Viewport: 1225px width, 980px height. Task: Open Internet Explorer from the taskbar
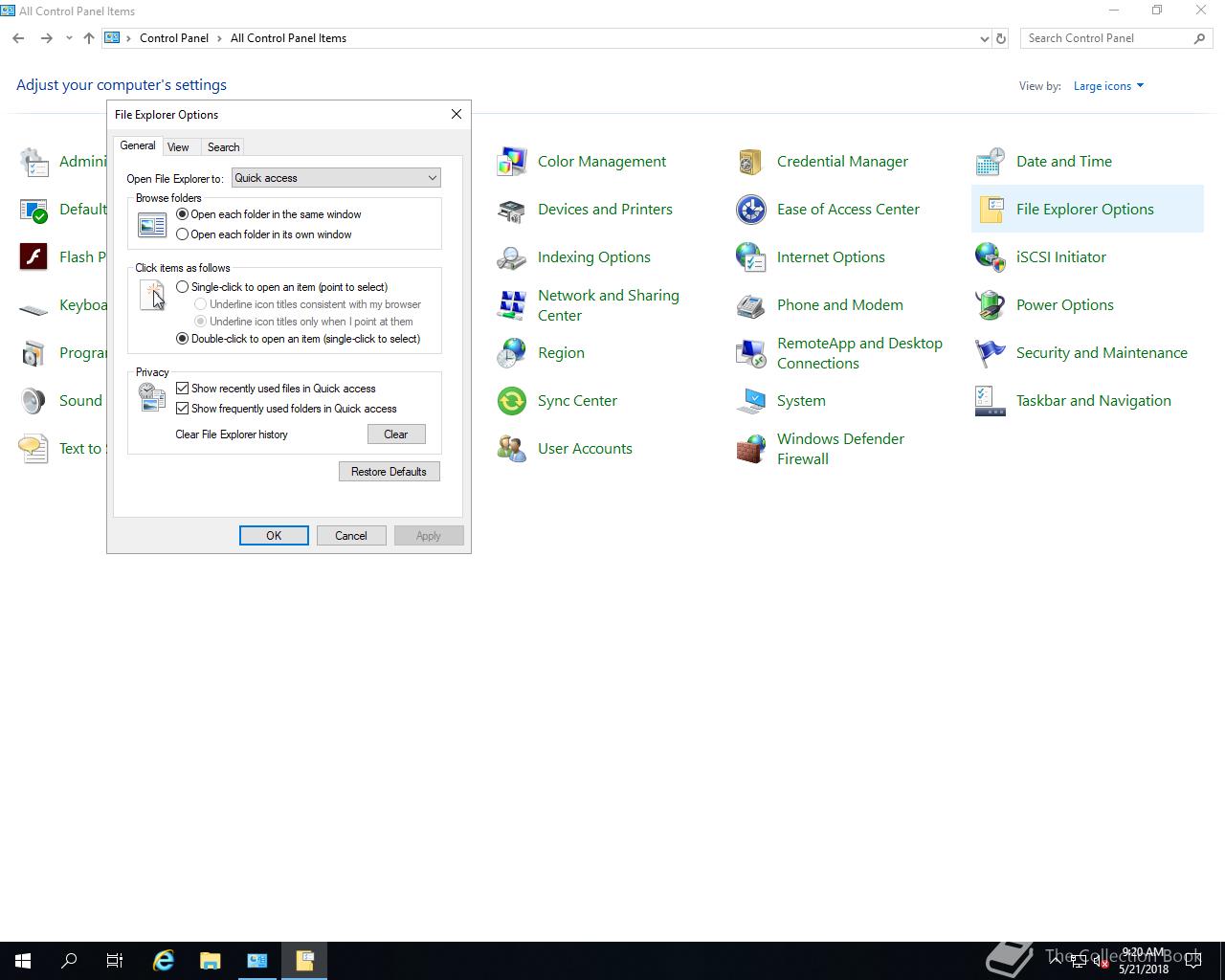pos(164,961)
